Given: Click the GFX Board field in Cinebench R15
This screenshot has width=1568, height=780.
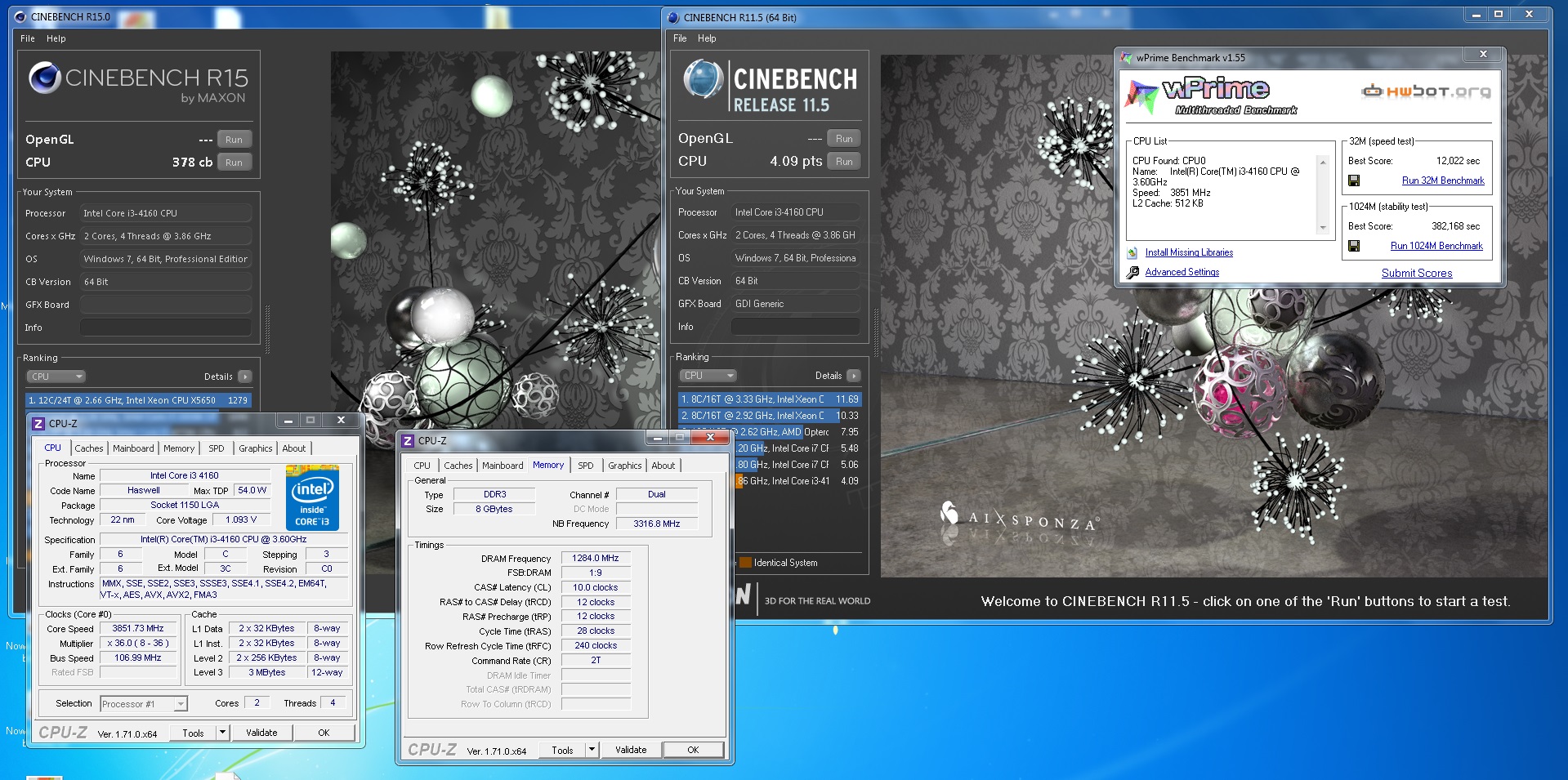Looking at the screenshot, I should [x=166, y=305].
